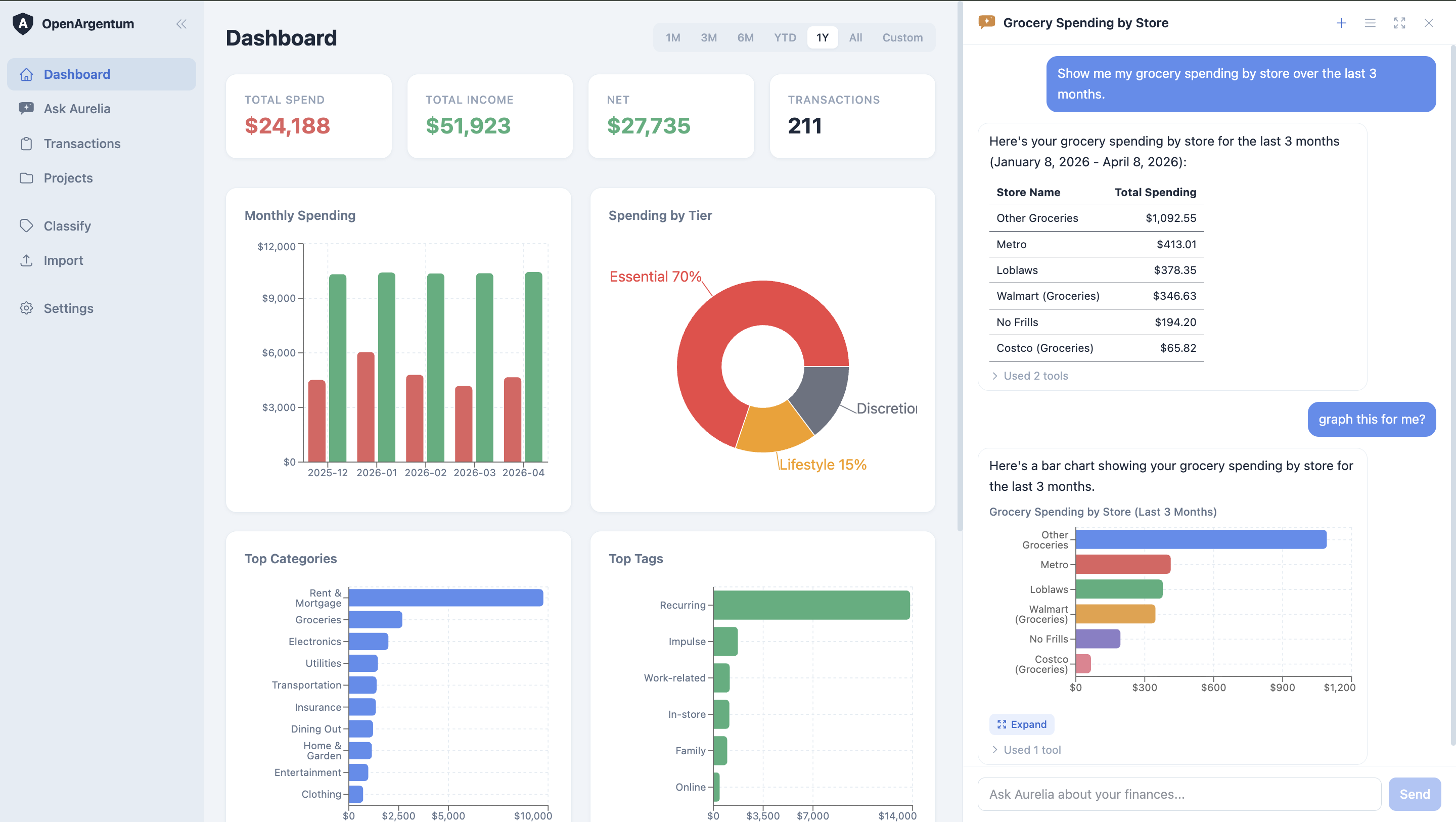
Task: Click the Projects folder icon
Action: pyautogui.click(x=26, y=178)
